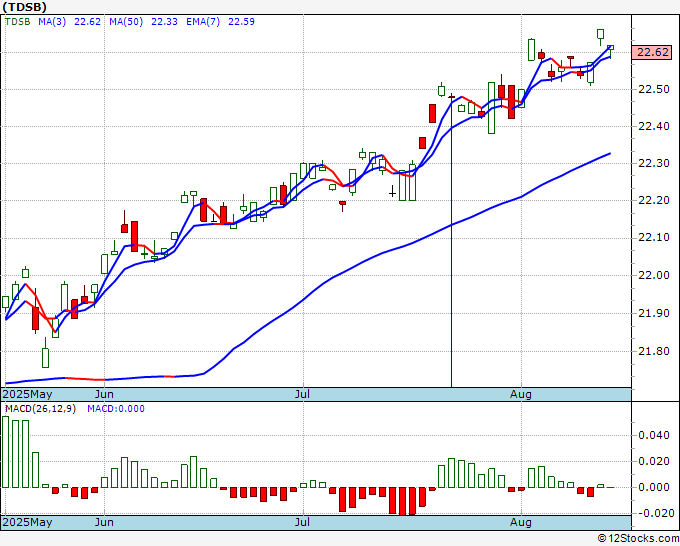
Task: Click the MACD:0.000 value label
Action: (x=116, y=409)
